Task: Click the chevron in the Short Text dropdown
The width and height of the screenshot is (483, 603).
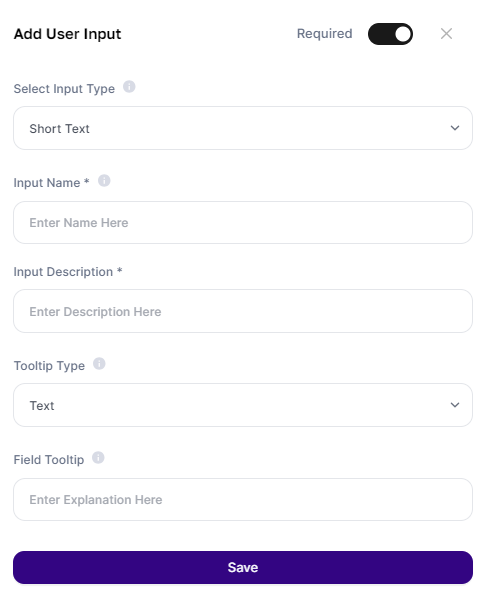Action: [455, 128]
